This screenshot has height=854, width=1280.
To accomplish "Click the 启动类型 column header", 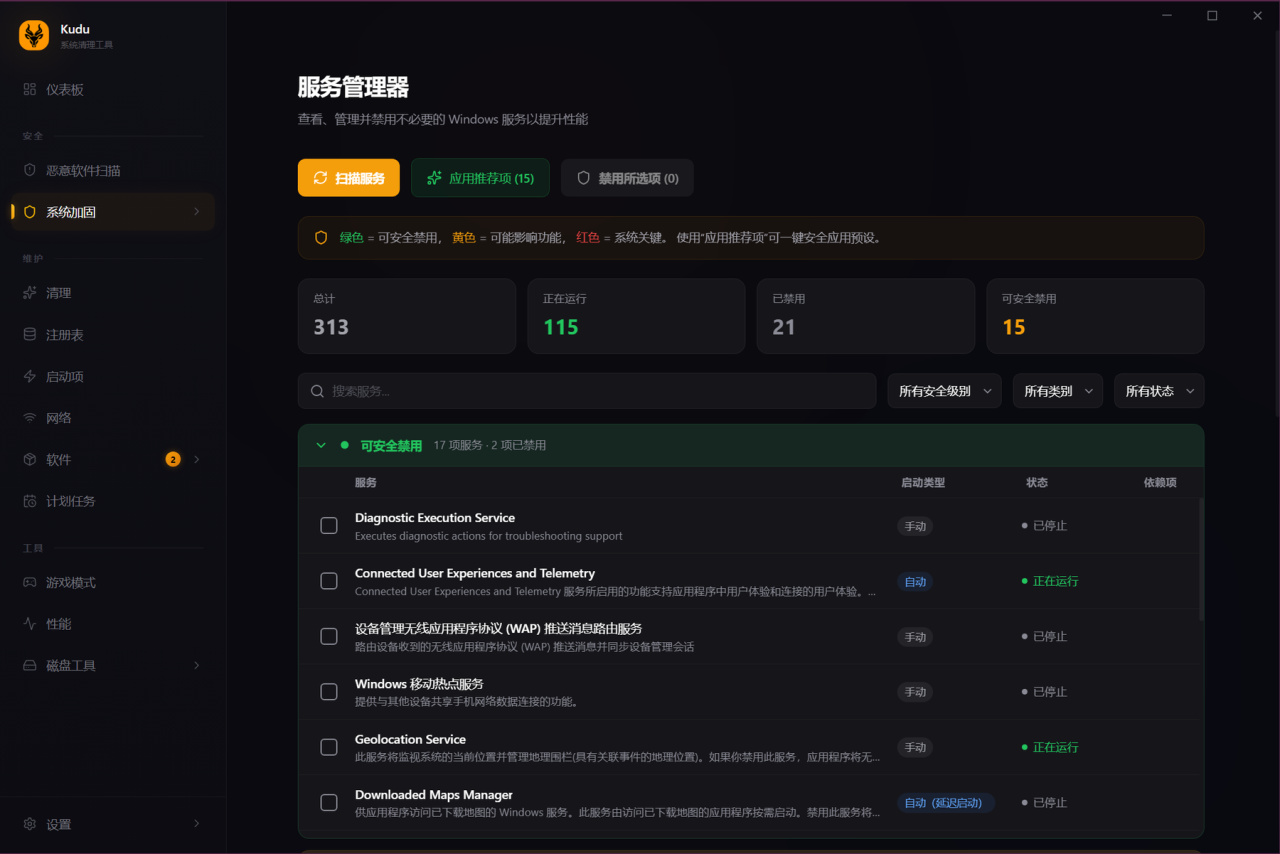I will 923,483.
